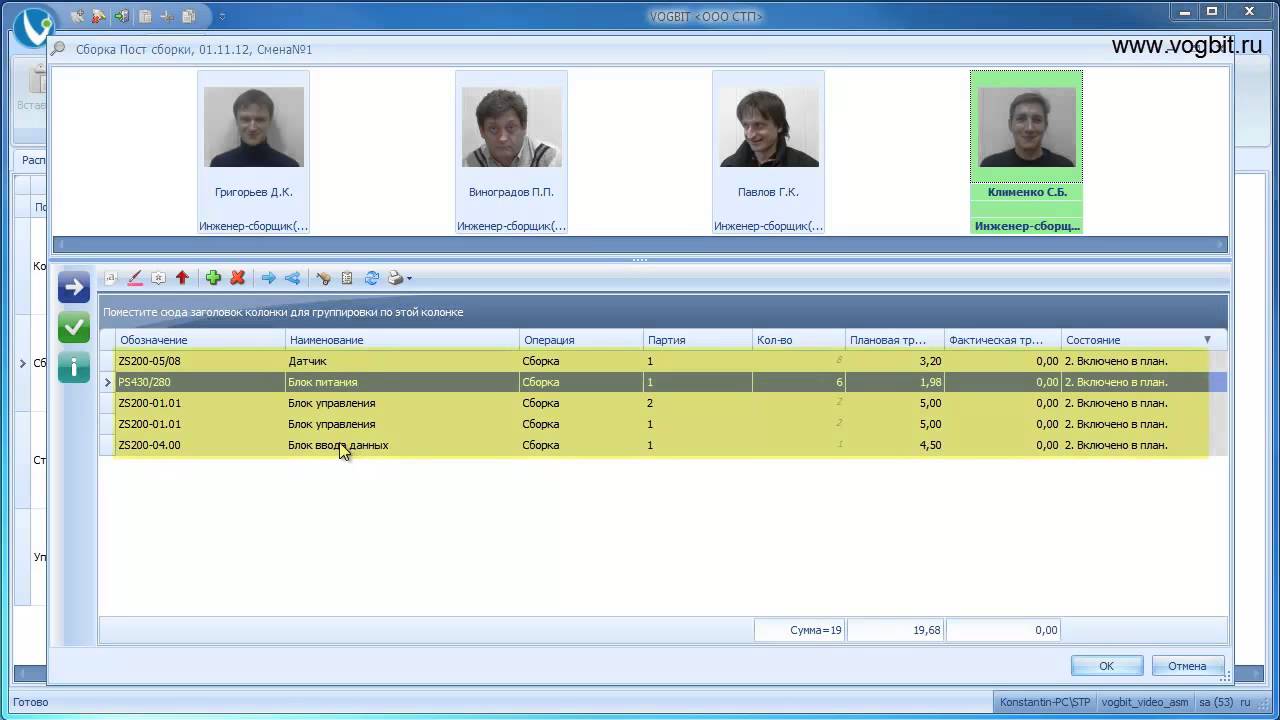Select row ZS200-04.00 Блок ввода данных
The image size is (1280, 720).
click(x=663, y=445)
